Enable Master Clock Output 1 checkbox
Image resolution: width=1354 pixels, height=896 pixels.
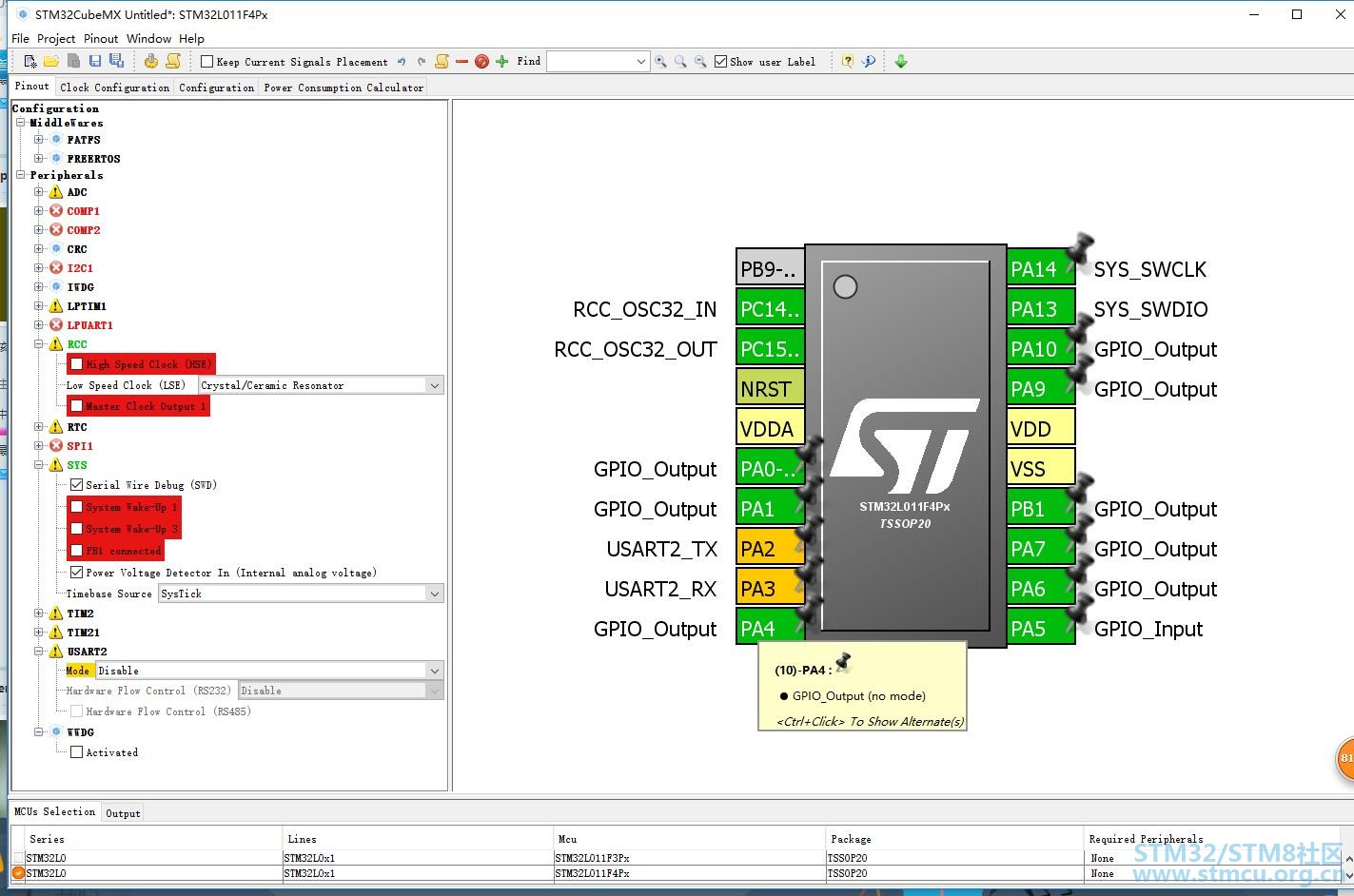(77, 406)
